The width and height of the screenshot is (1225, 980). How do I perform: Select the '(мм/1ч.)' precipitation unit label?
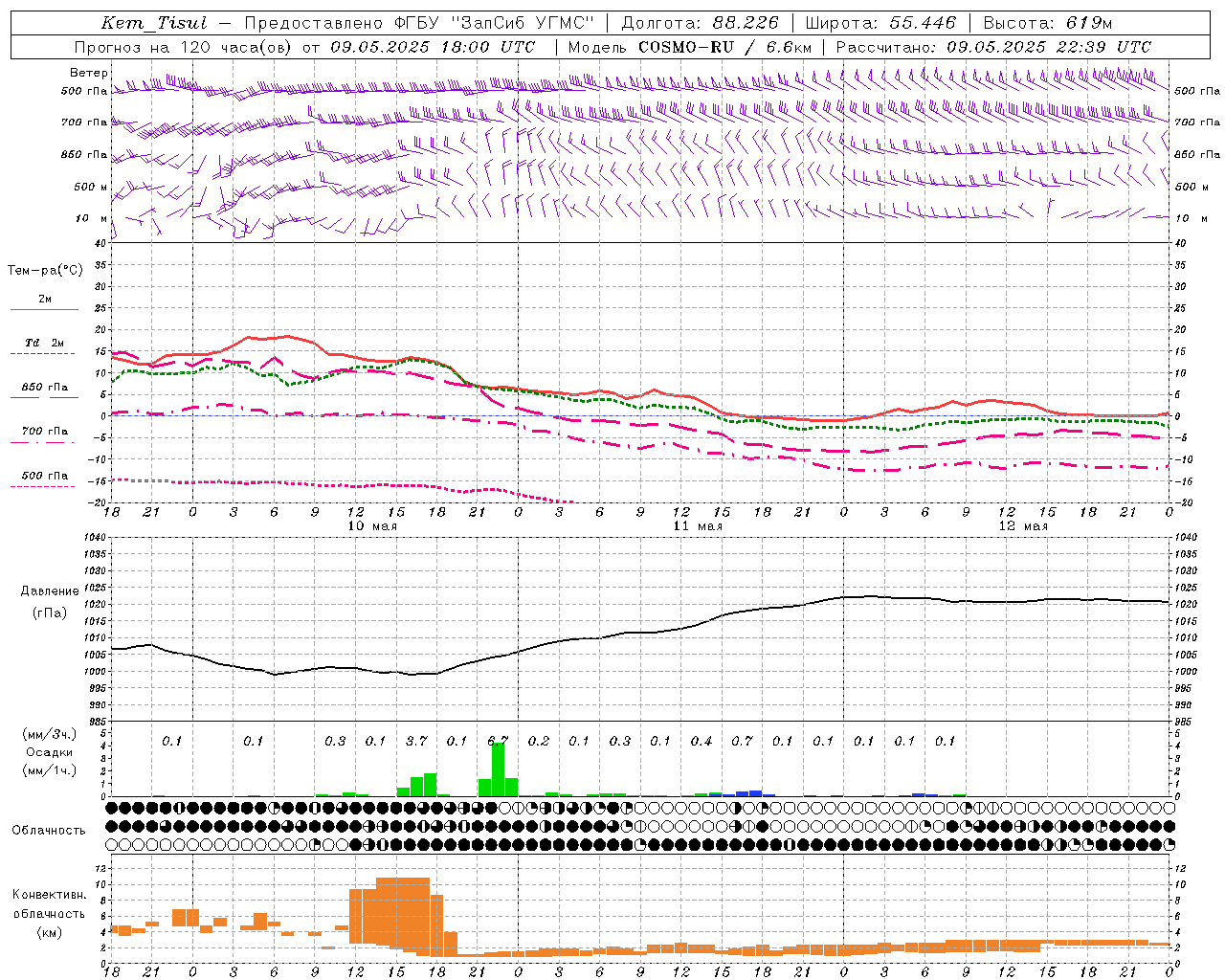48,771
